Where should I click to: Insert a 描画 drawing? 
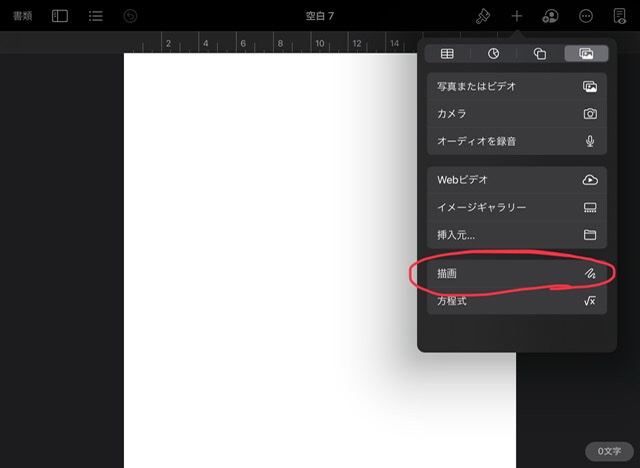point(516,273)
